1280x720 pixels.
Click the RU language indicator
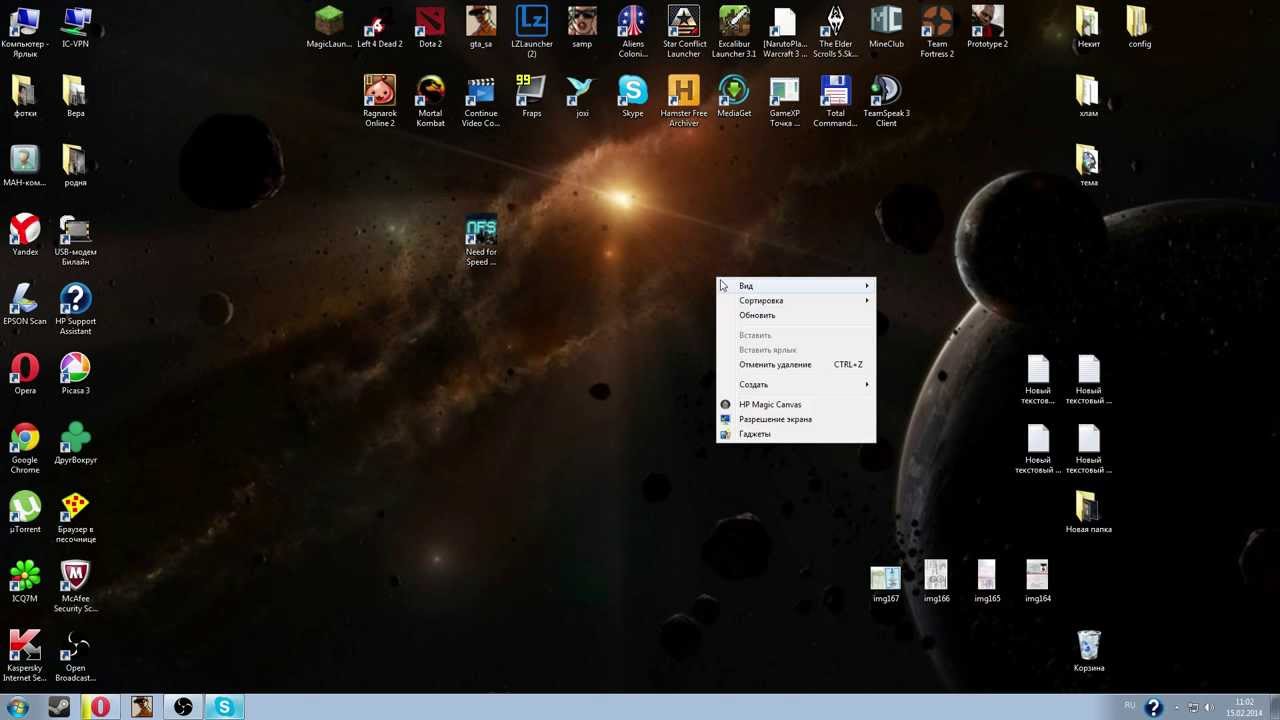tap(1130, 705)
